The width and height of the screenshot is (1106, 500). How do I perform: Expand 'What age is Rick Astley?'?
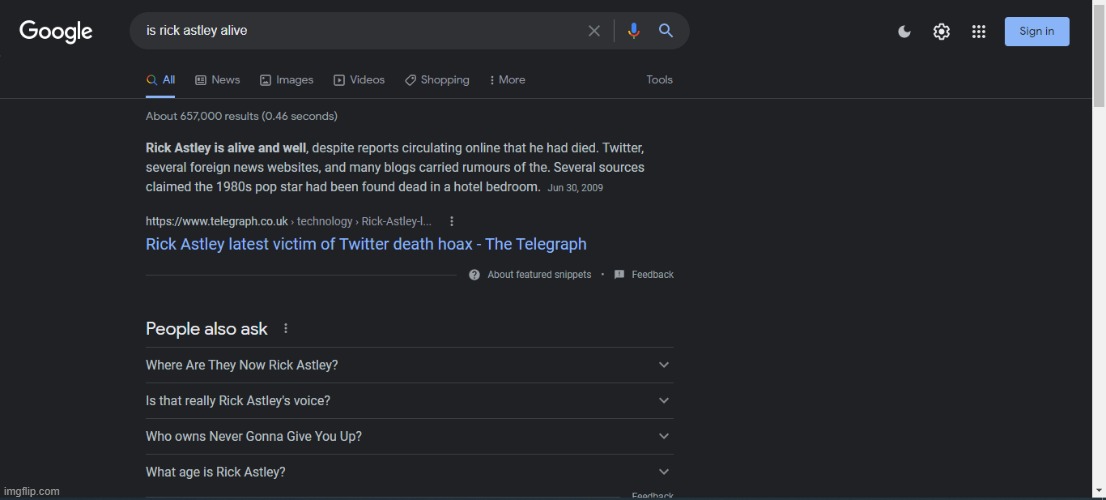coord(410,472)
